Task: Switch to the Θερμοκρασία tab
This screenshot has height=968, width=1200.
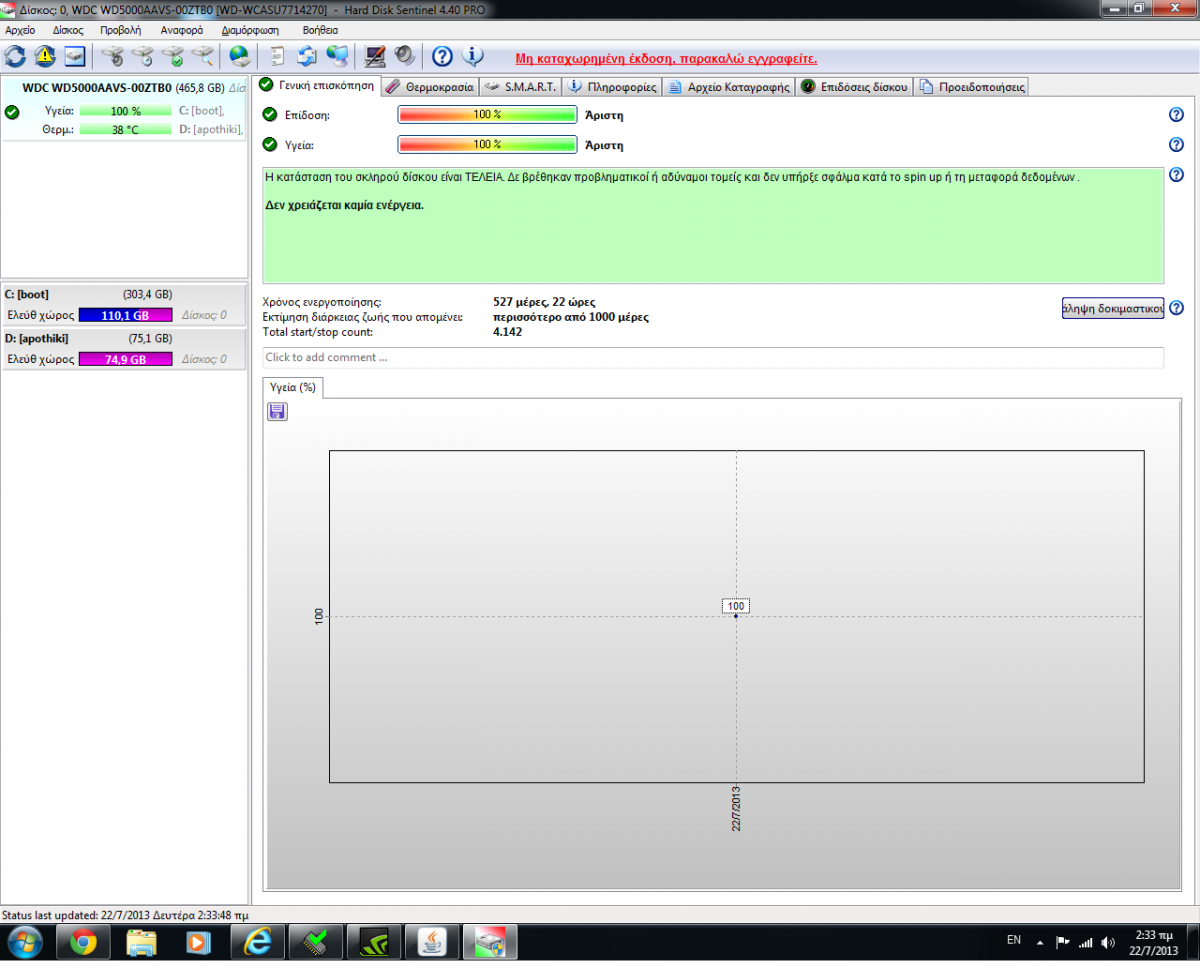Action: (x=430, y=87)
